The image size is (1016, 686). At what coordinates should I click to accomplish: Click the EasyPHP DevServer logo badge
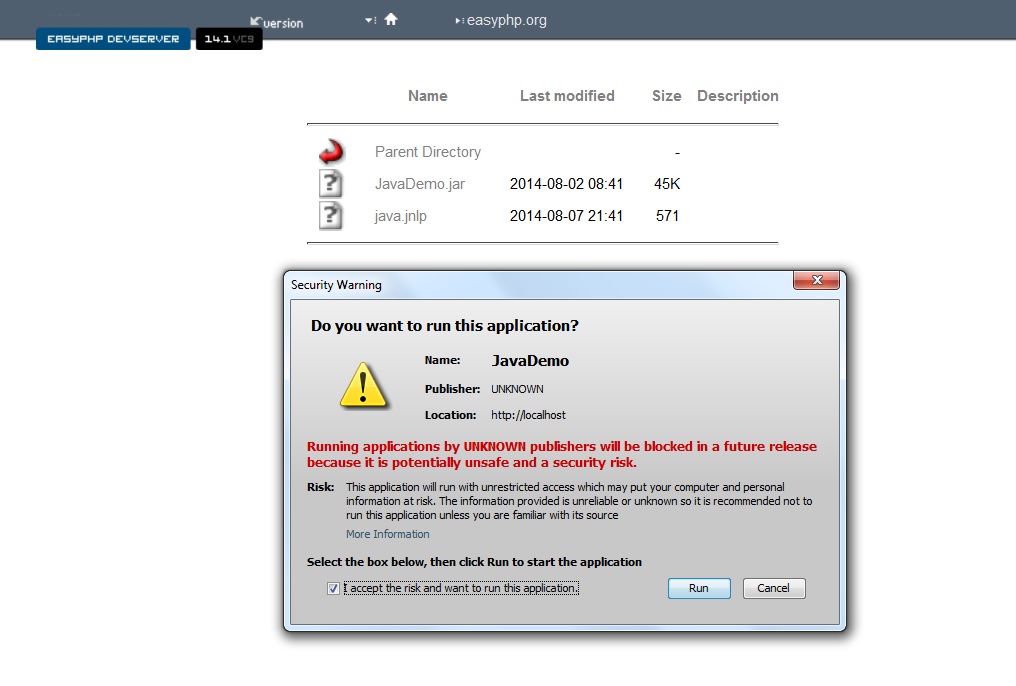tap(113, 39)
